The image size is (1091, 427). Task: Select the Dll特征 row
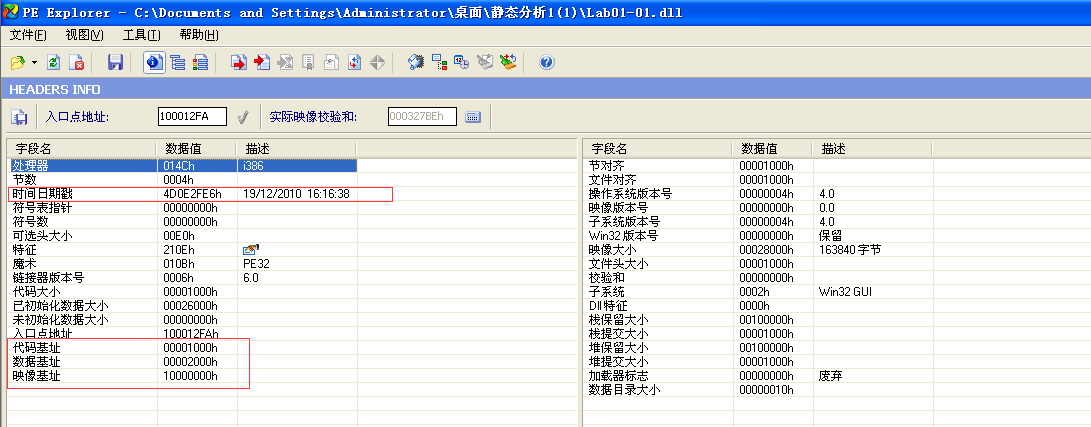tap(758, 306)
